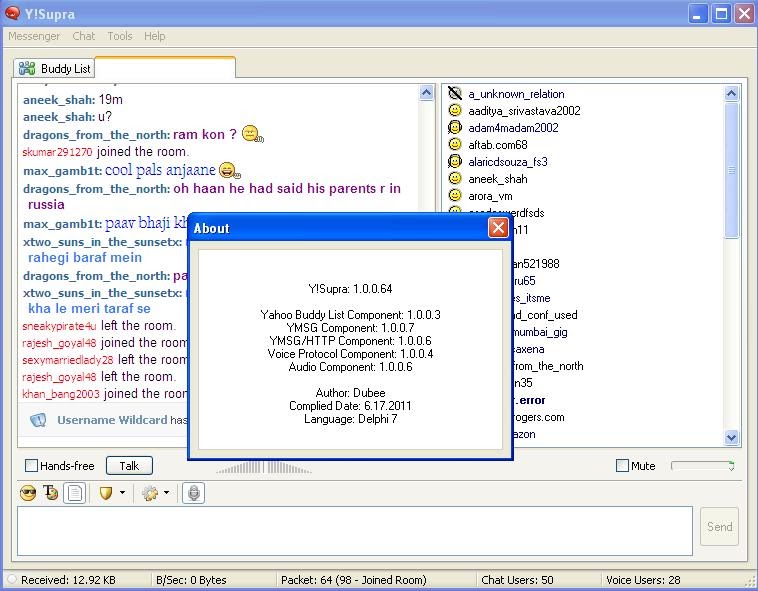This screenshot has height=591, width=758.
Task: Click the emoticon after 'cool pals anjaane'
Action: pos(230,170)
